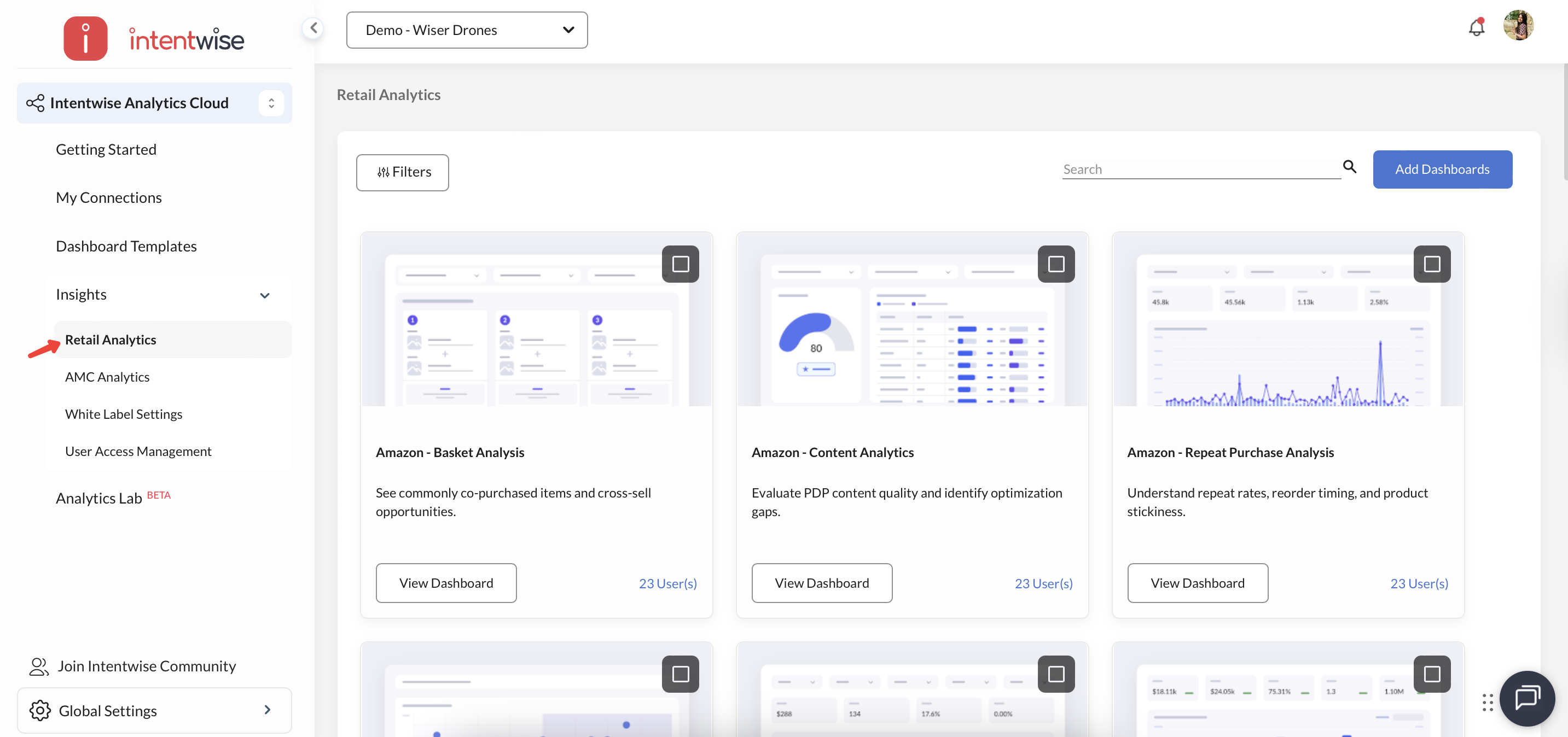Screen dimensions: 1568x737
Task: Check the Amazon Content Analytics card
Action: 1055,264
